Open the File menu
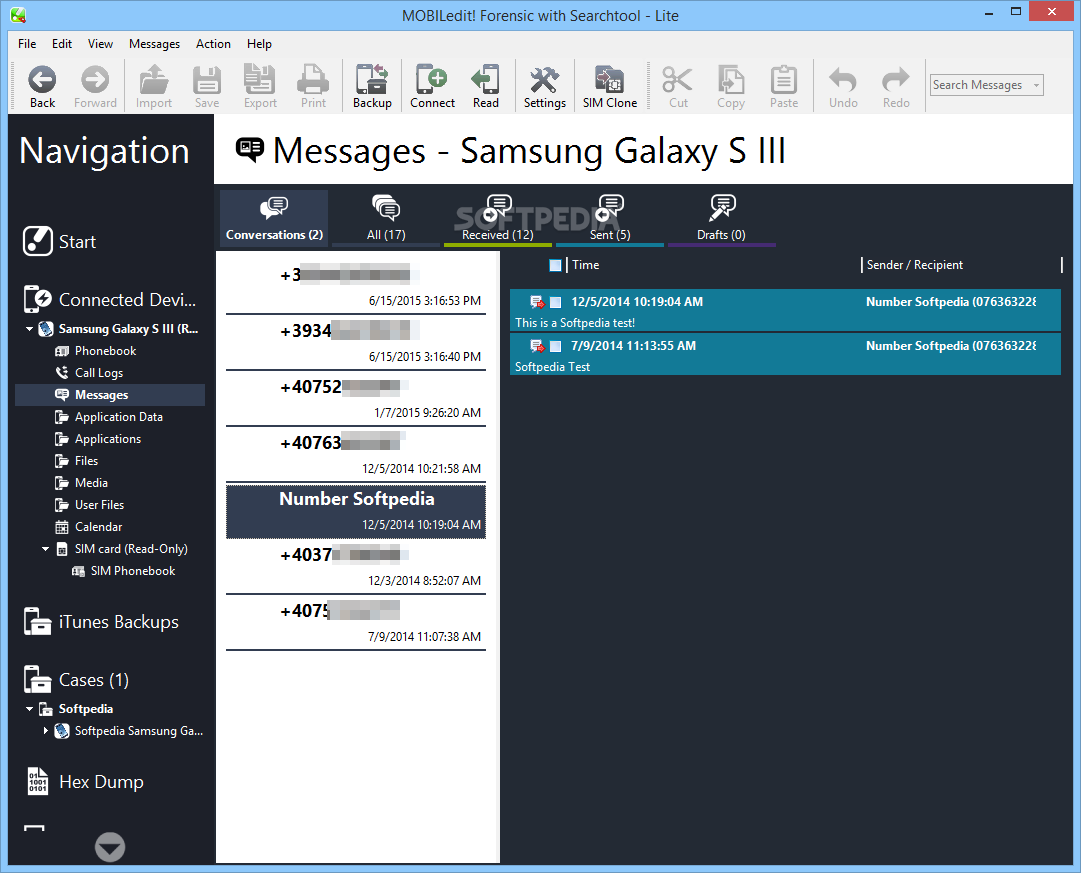Image resolution: width=1081 pixels, height=873 pixels. pyautogui.click(x=28, y=44)
